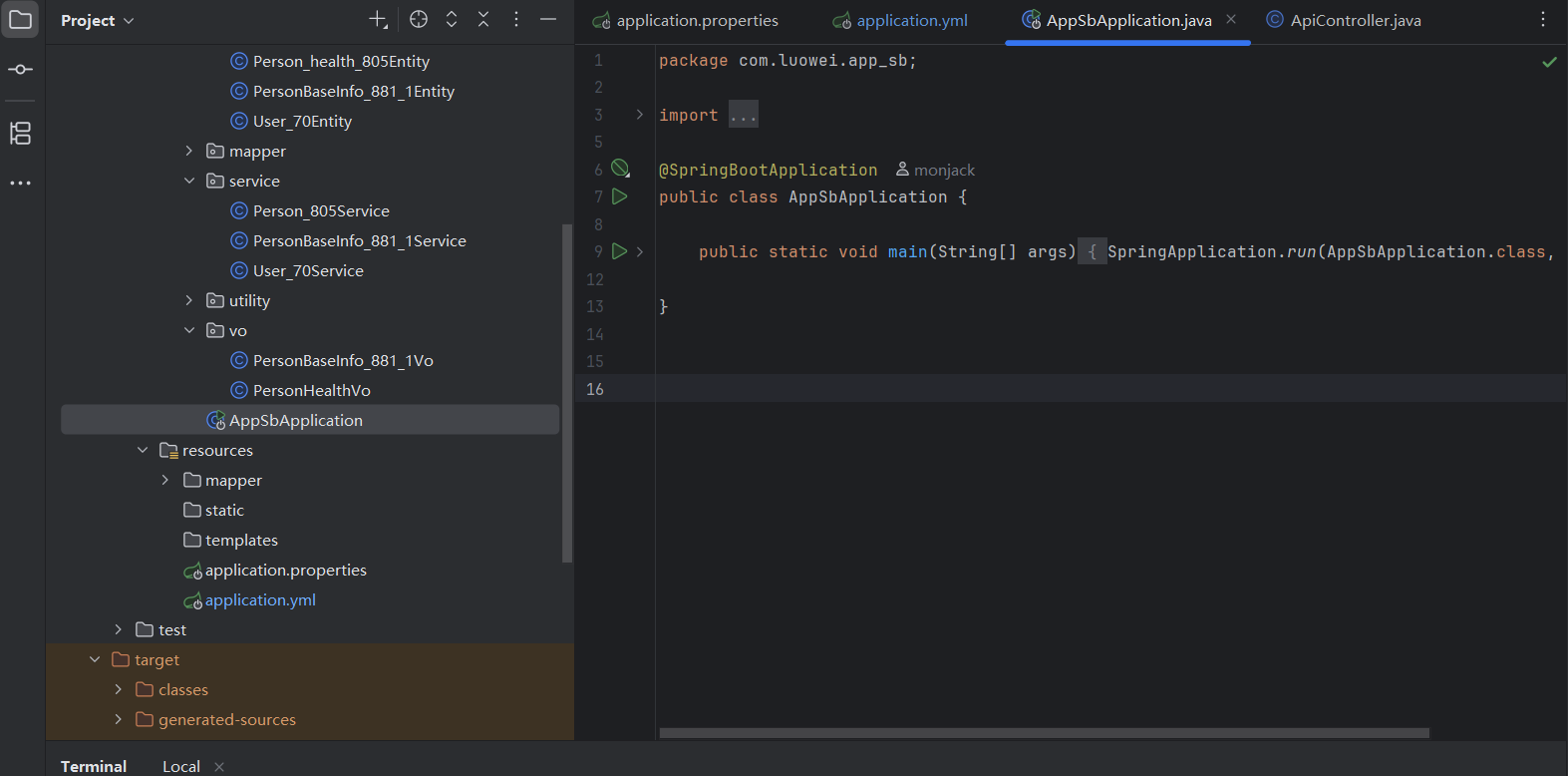Collapse the service package folder
This screenshot has width=1568, height=776.
pyautogui.click(x=189, y=181)
